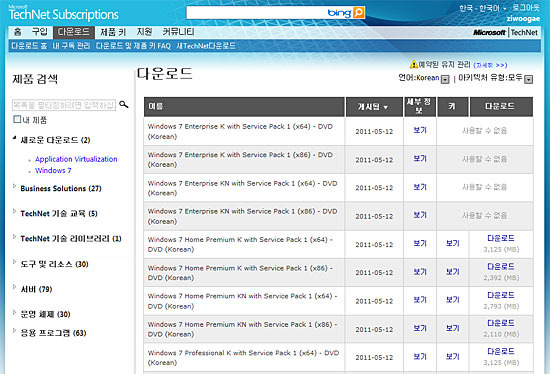Click the 자세히 >> link
The width and height of the screenshot is (550, 374).
tap(490, 65)
